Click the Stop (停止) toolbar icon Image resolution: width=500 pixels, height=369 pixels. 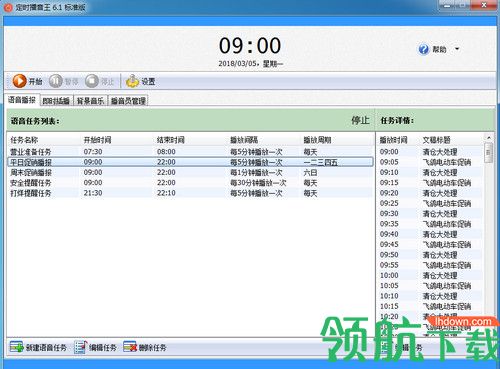pyautogui.click(x=92, y=81)
